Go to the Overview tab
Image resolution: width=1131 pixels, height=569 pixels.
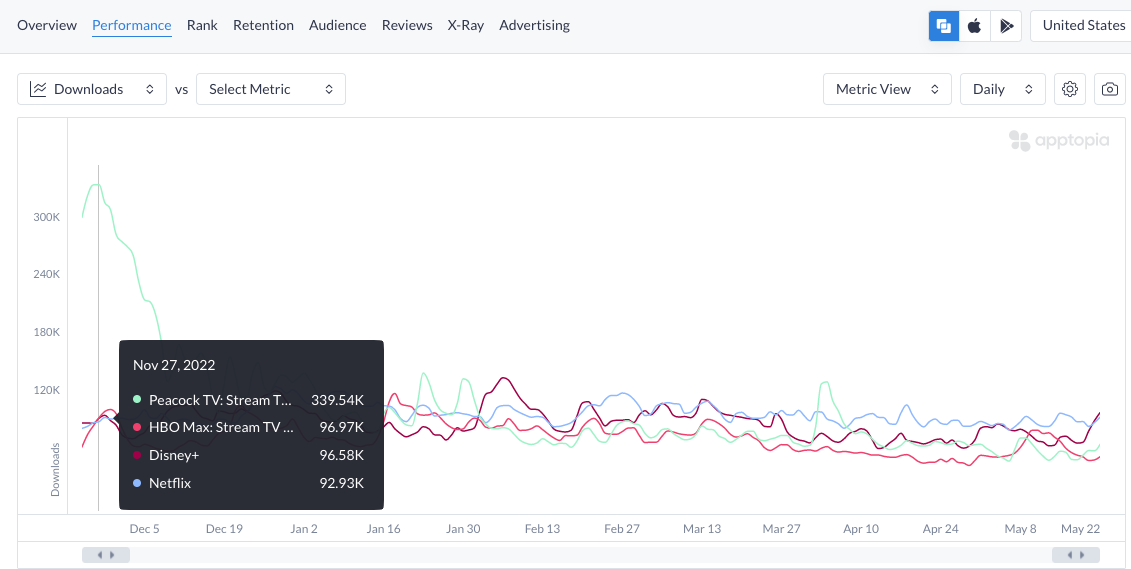pyautogui.click(x=47, y=25)
